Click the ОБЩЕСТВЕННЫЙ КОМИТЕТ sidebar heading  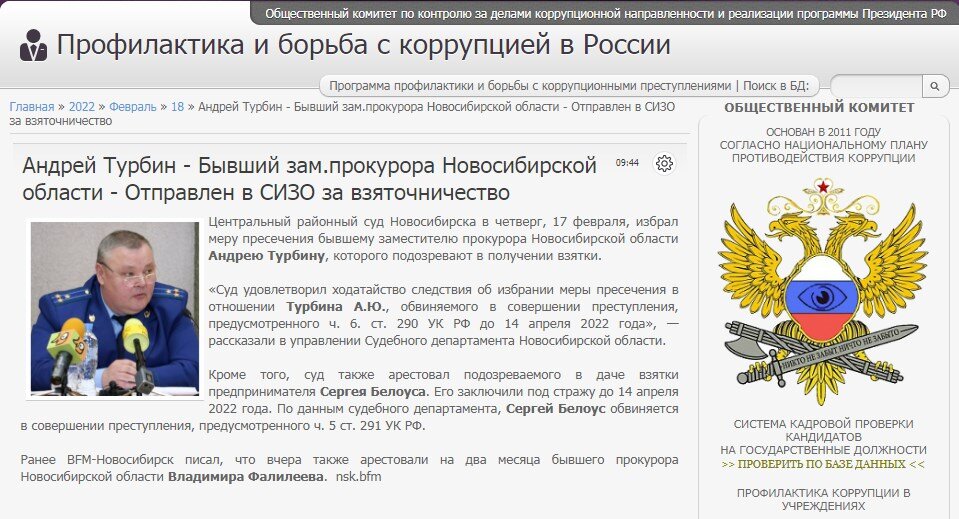819,108
